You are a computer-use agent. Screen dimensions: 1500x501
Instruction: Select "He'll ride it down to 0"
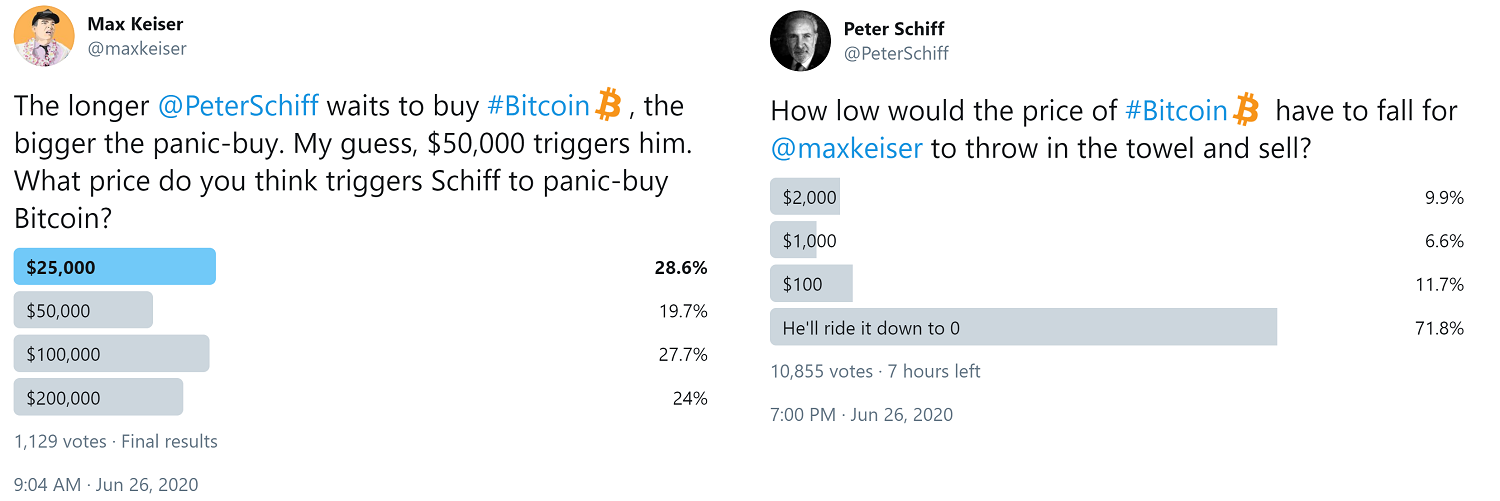click(x=1023, y=327)
